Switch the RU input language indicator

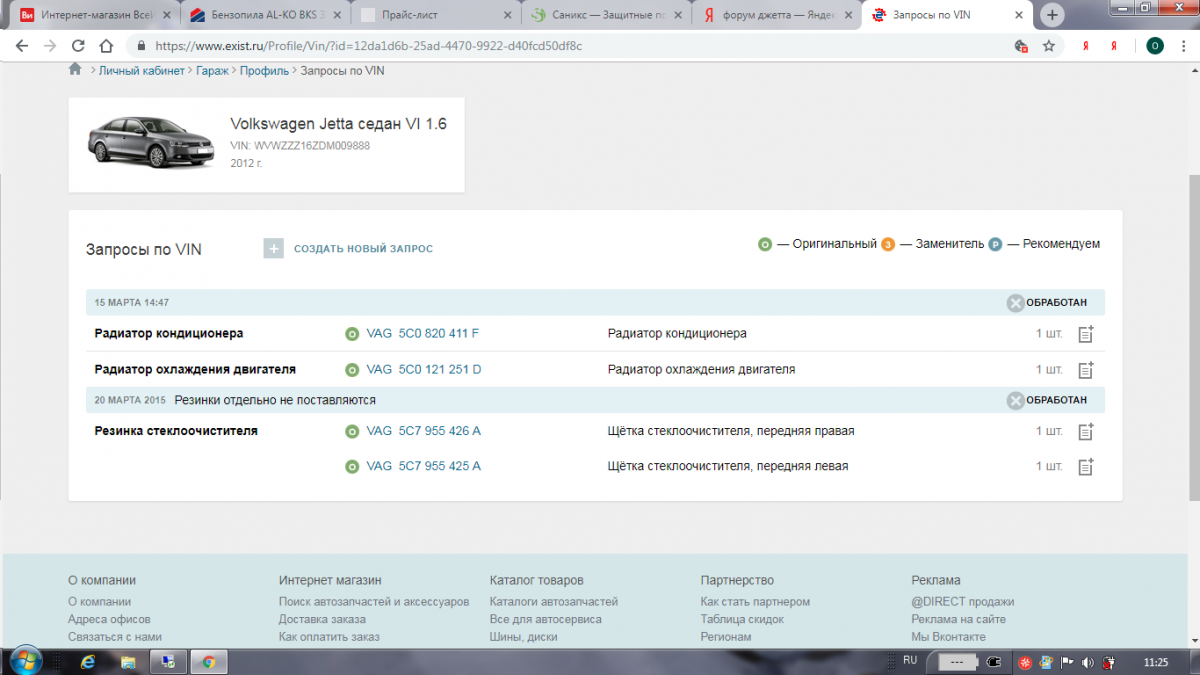(910, 661)
